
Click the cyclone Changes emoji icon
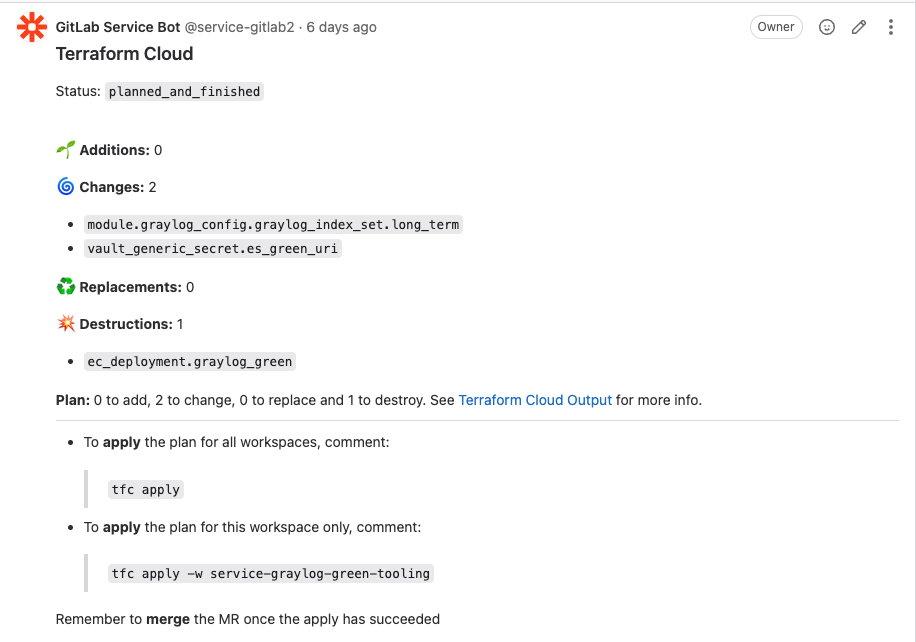click(65, 186)
